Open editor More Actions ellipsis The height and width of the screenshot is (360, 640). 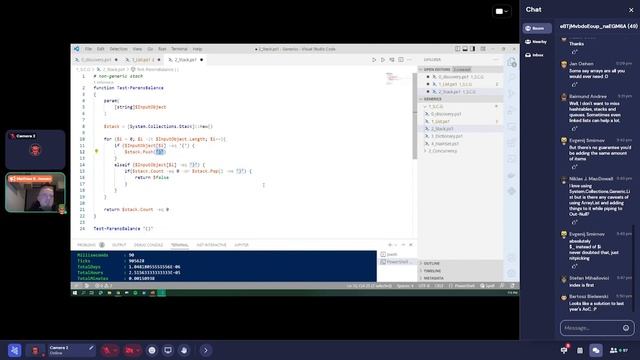[x=409, y=60]
